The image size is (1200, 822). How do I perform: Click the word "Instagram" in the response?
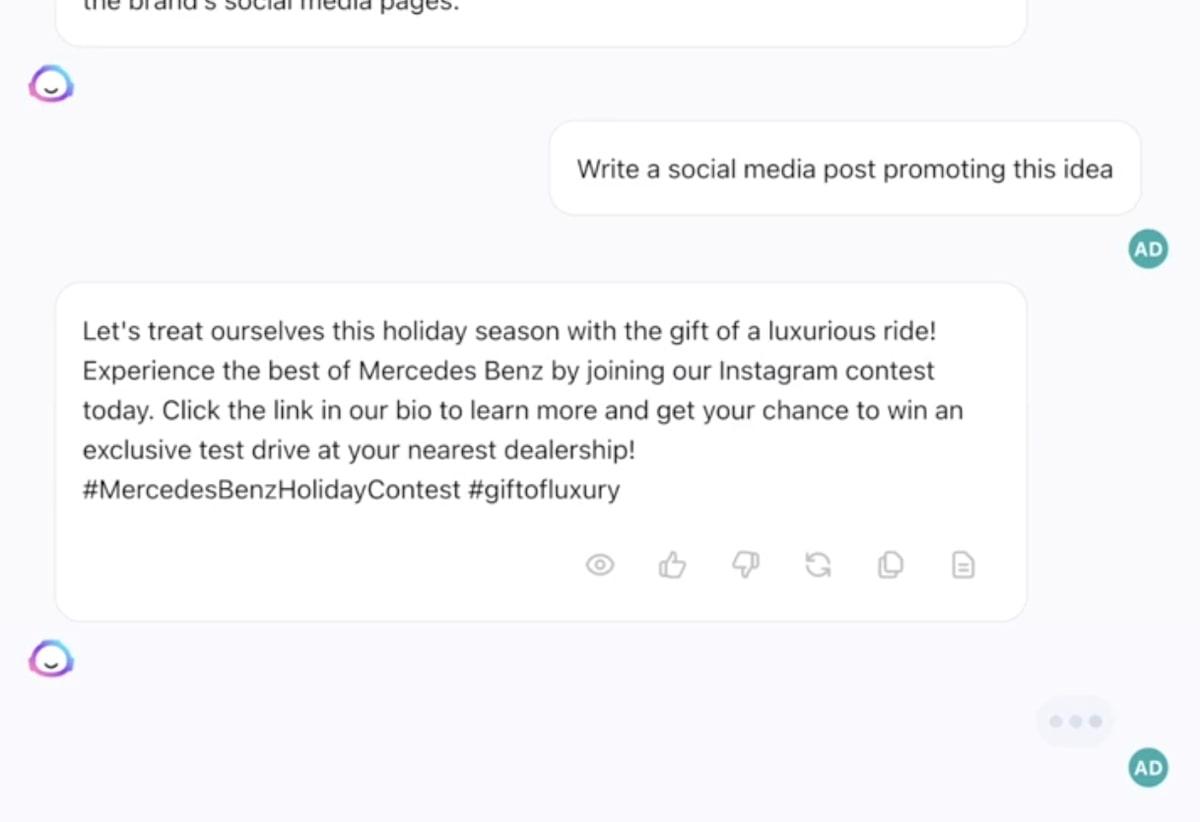[x=778, y=371]
